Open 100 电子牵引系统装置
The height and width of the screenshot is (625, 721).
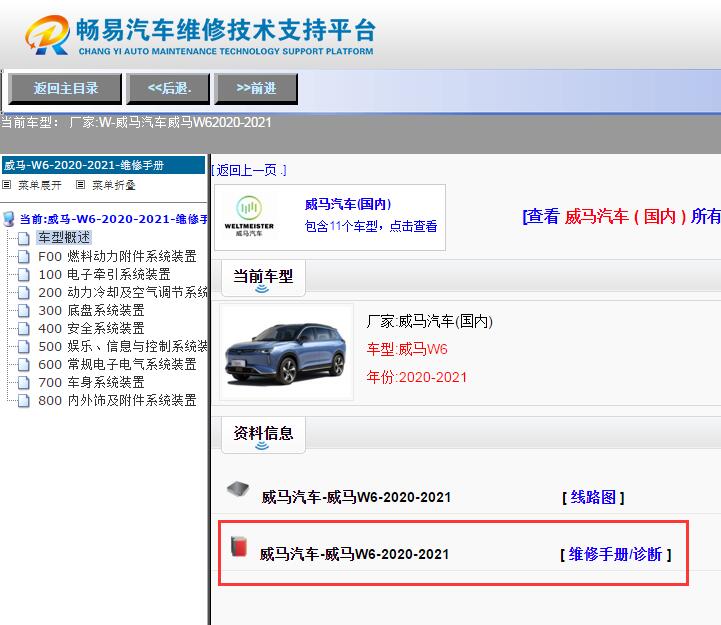104,275
